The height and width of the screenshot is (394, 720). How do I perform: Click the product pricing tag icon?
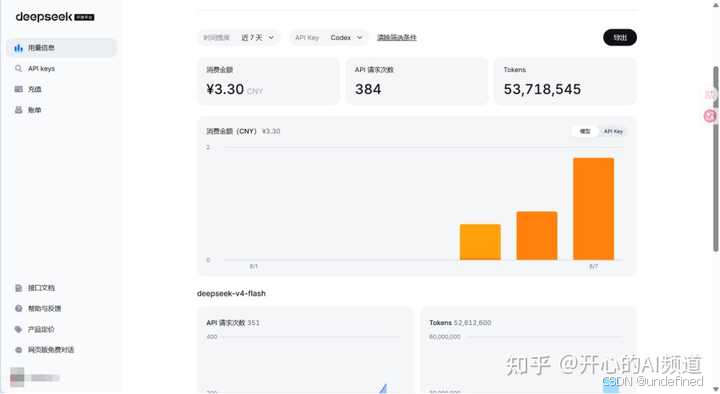(x=18, y=329)
